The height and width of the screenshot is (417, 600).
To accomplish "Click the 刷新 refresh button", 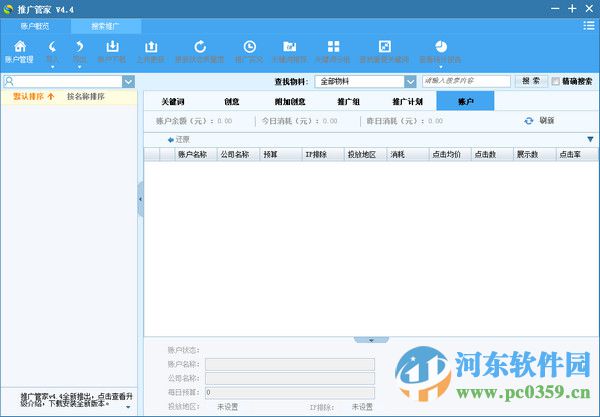I will [539, 121].
